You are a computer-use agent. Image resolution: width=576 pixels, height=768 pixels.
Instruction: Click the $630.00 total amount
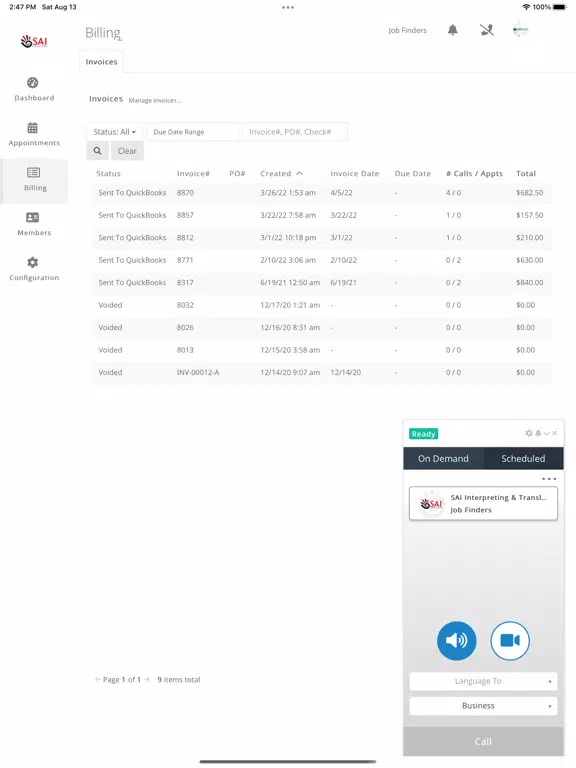[529, 260]
